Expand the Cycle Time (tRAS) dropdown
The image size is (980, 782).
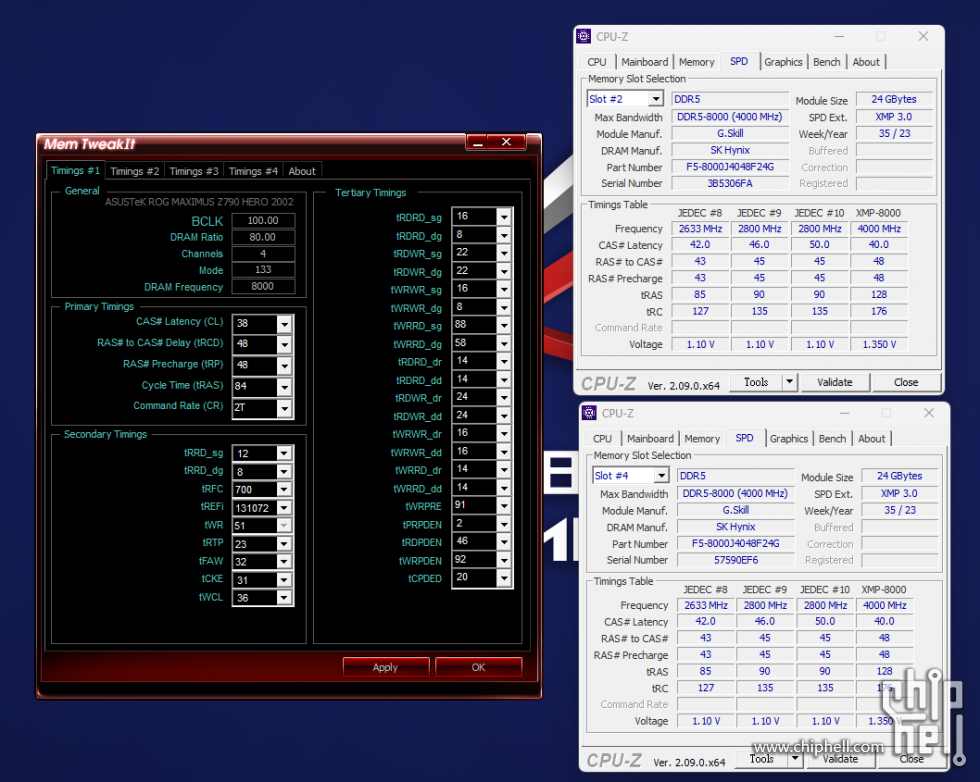point(284,387)
